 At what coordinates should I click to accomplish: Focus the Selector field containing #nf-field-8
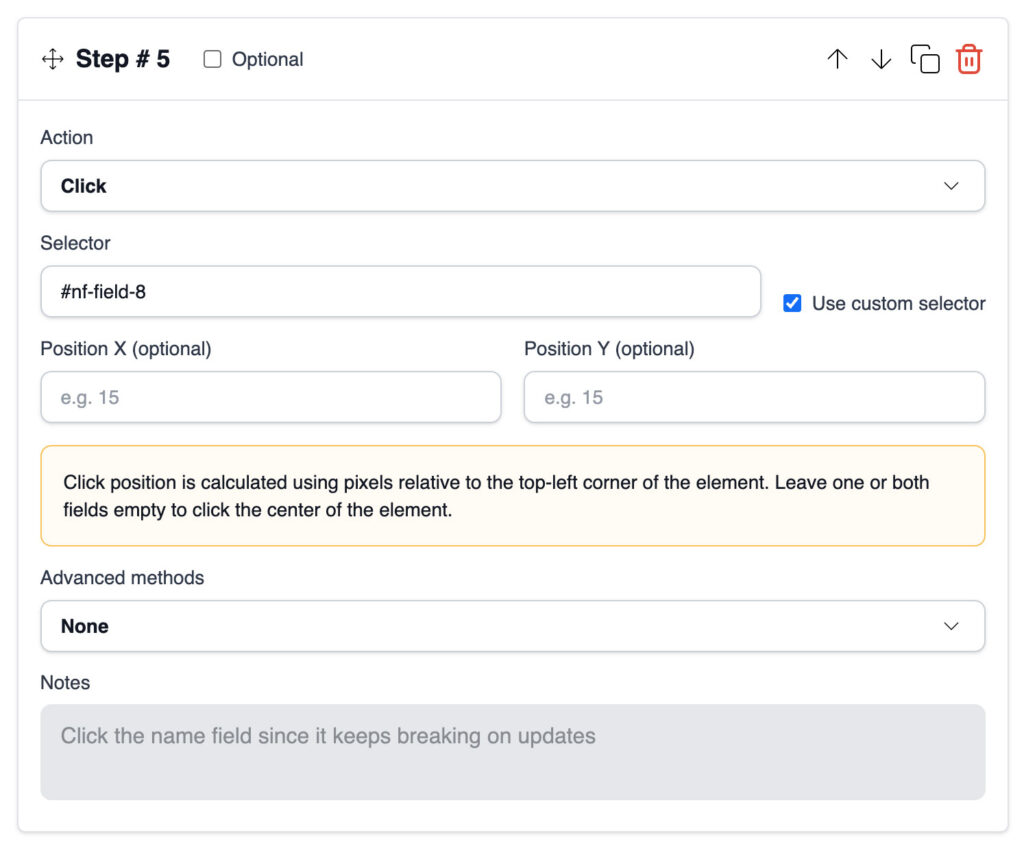400,292
